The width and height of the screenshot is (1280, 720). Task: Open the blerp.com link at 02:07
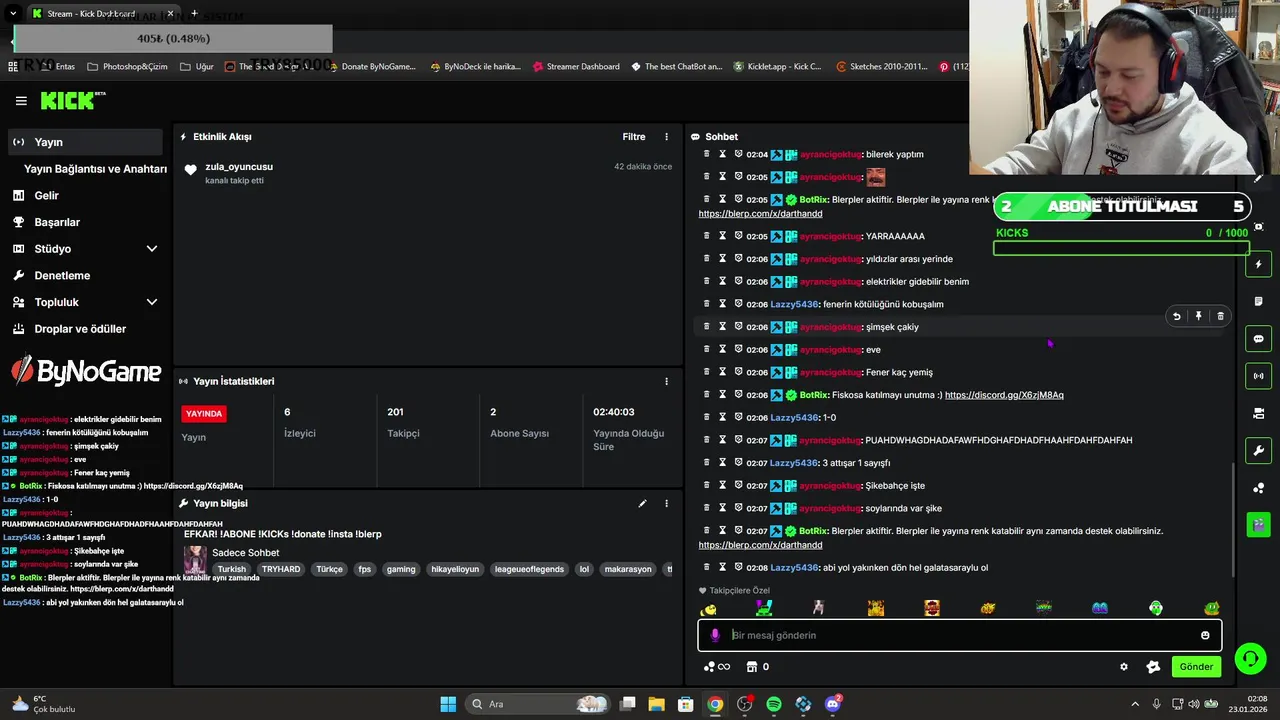[760, 545]
